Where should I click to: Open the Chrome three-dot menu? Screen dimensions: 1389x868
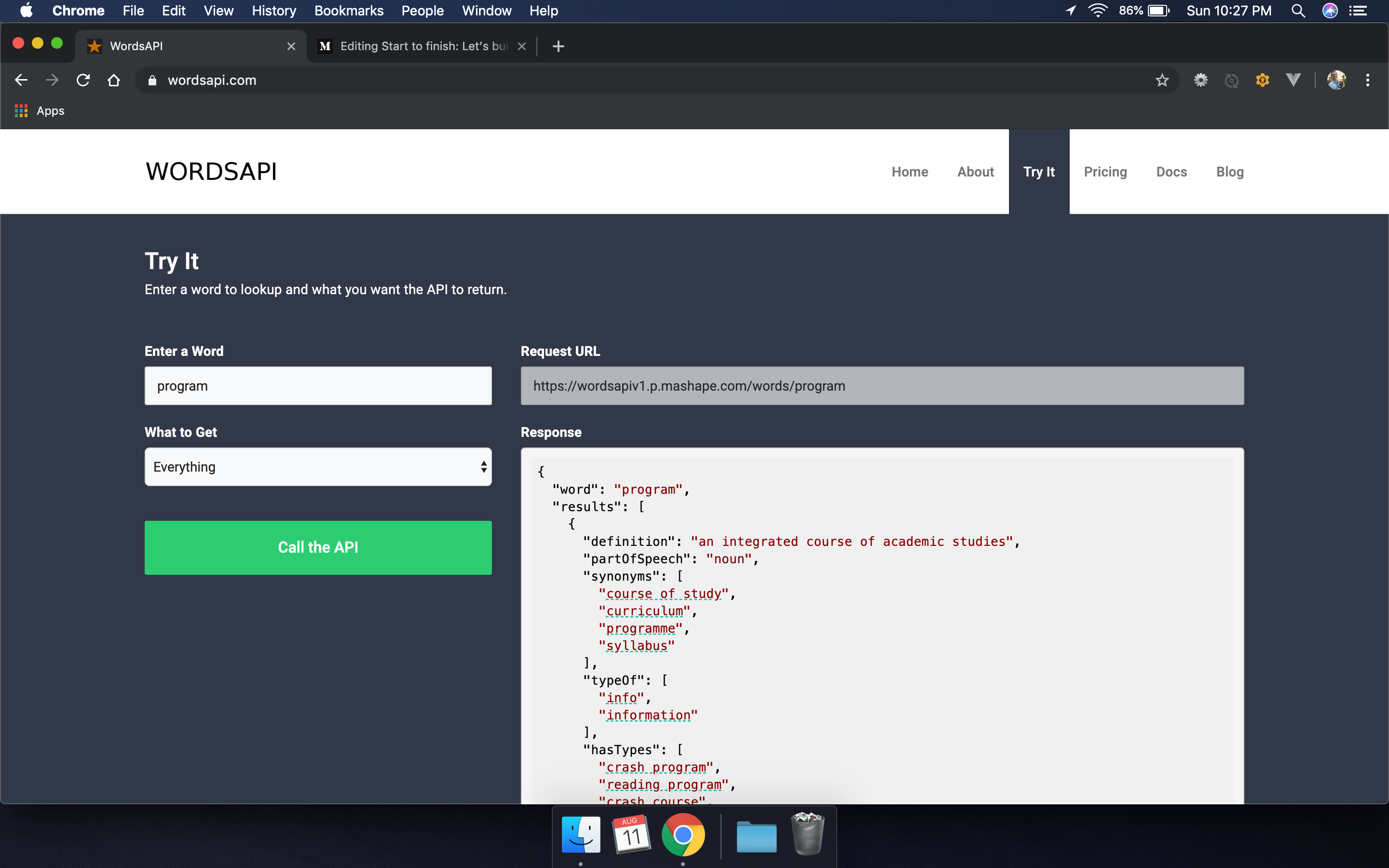pyautogui.click(x=1368, y=80)
